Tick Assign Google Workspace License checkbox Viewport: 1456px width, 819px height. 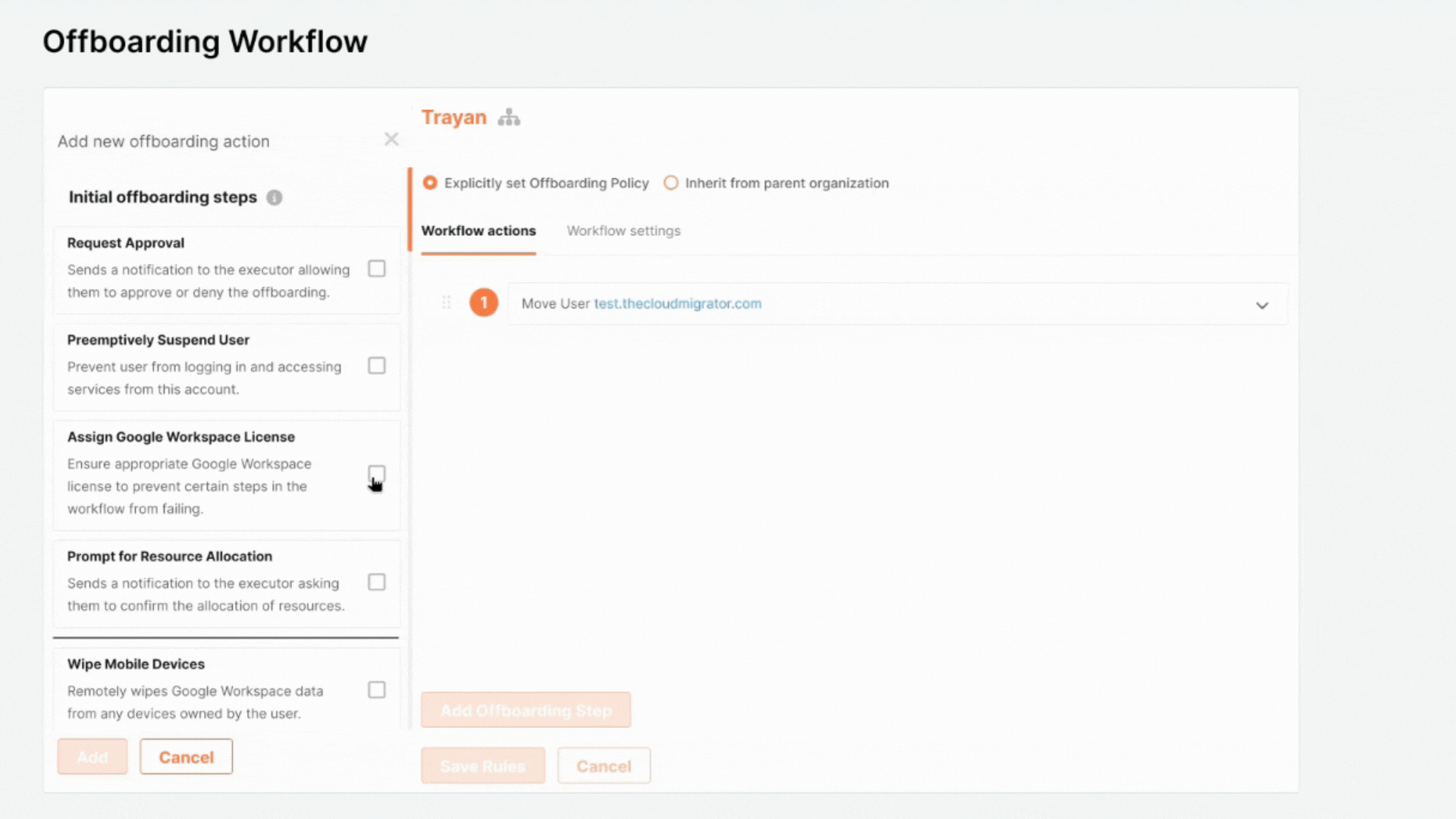click(377, 474)
